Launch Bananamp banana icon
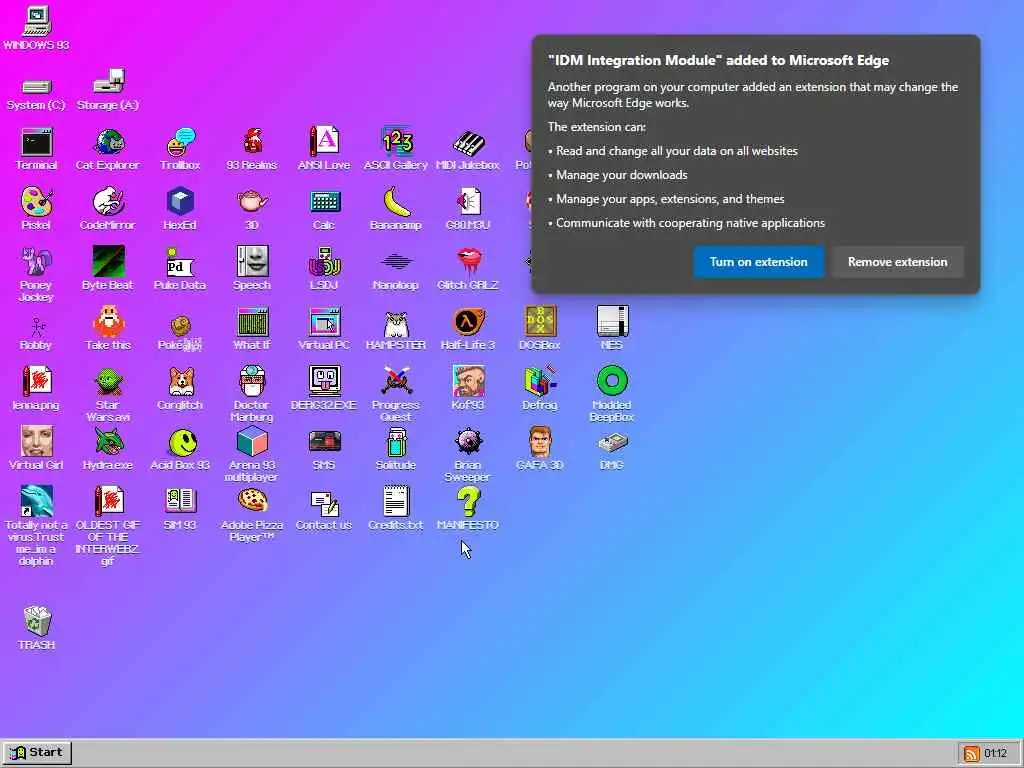This screenshot has height=768, width=1024. point(396,202)
